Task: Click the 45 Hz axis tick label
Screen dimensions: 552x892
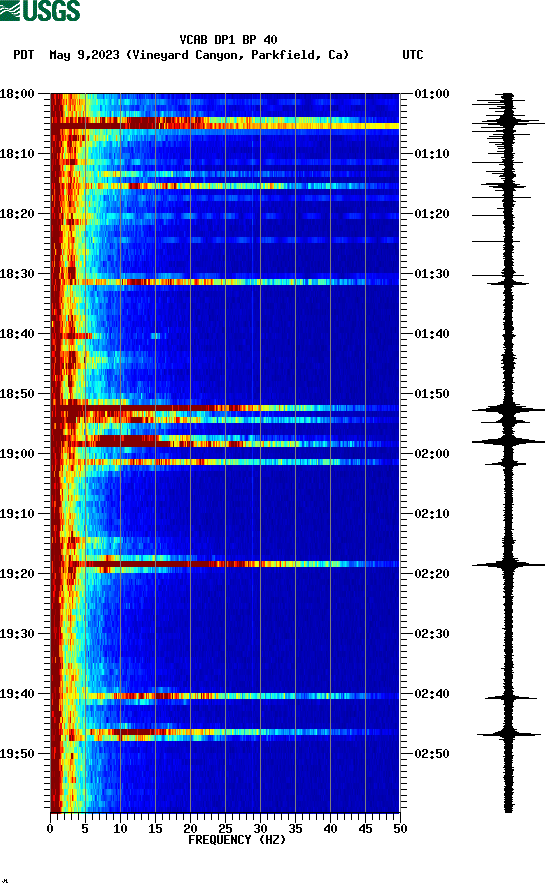Action: 365,829
